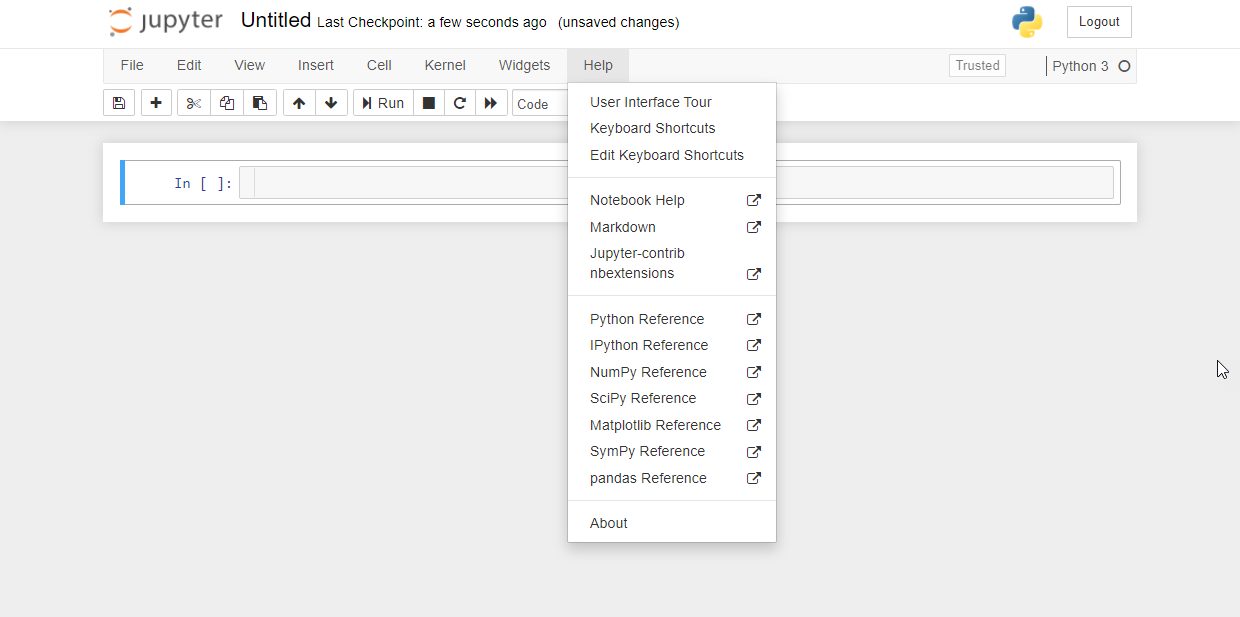The width and height of the screenshot is (1240, 617).
Task: Interrupt the kernel with stop icon
Action: [428, 103]
